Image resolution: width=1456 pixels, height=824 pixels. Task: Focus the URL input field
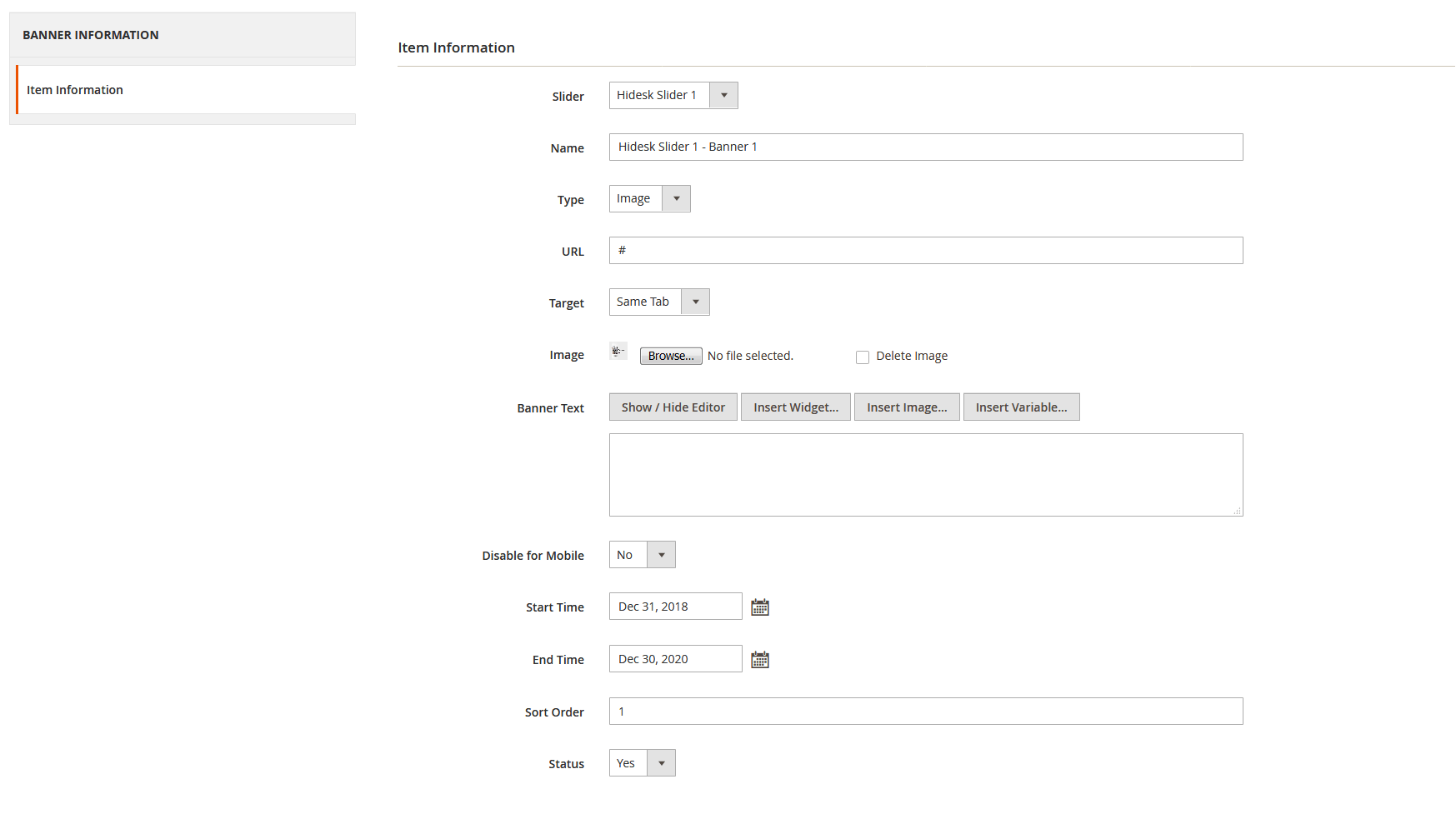[925, 251]
